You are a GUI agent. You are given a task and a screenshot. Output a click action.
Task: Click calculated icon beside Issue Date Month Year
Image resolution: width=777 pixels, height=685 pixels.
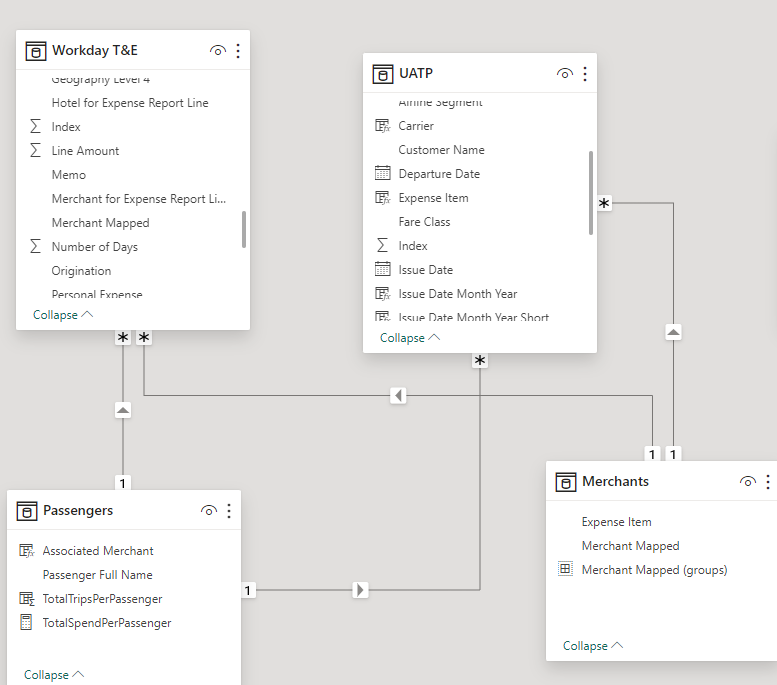[383, 293]
